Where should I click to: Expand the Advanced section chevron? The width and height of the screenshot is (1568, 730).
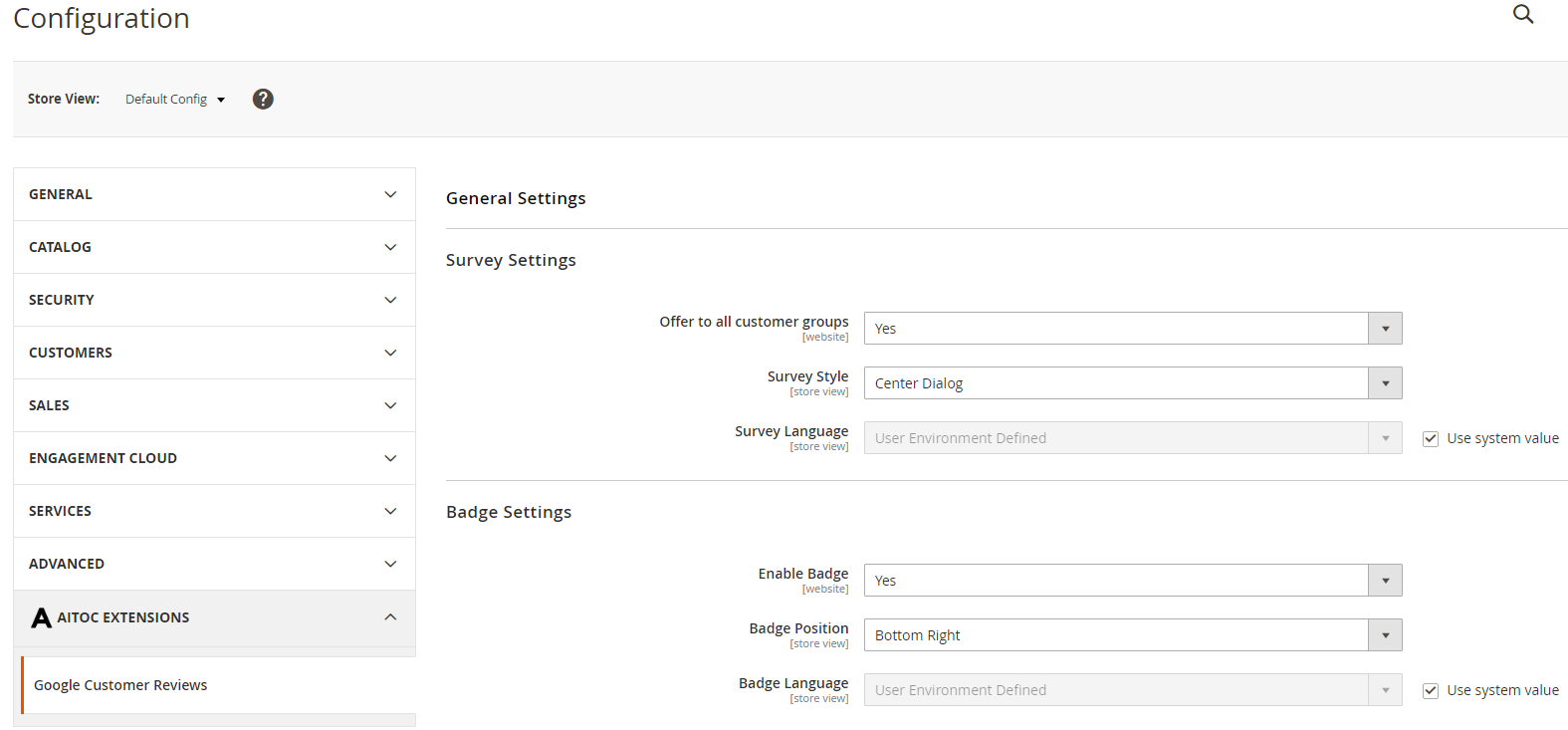click(390, 564)
